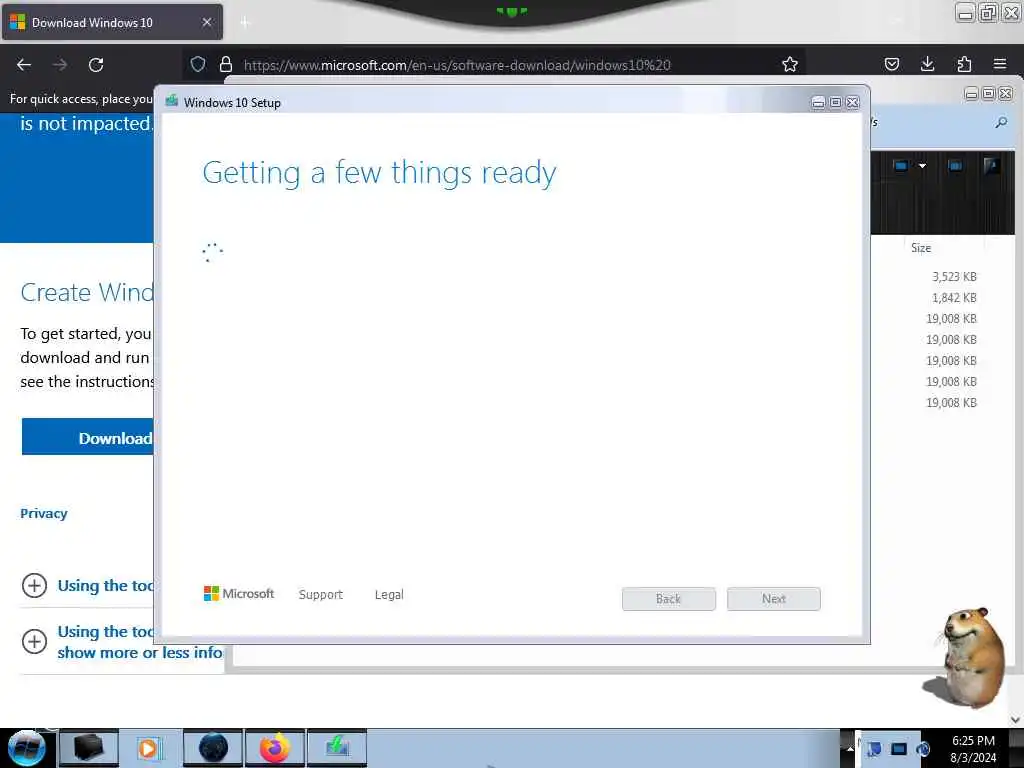Open the black folder taskbar icon

pyautogui.click(x=89, y=748)
